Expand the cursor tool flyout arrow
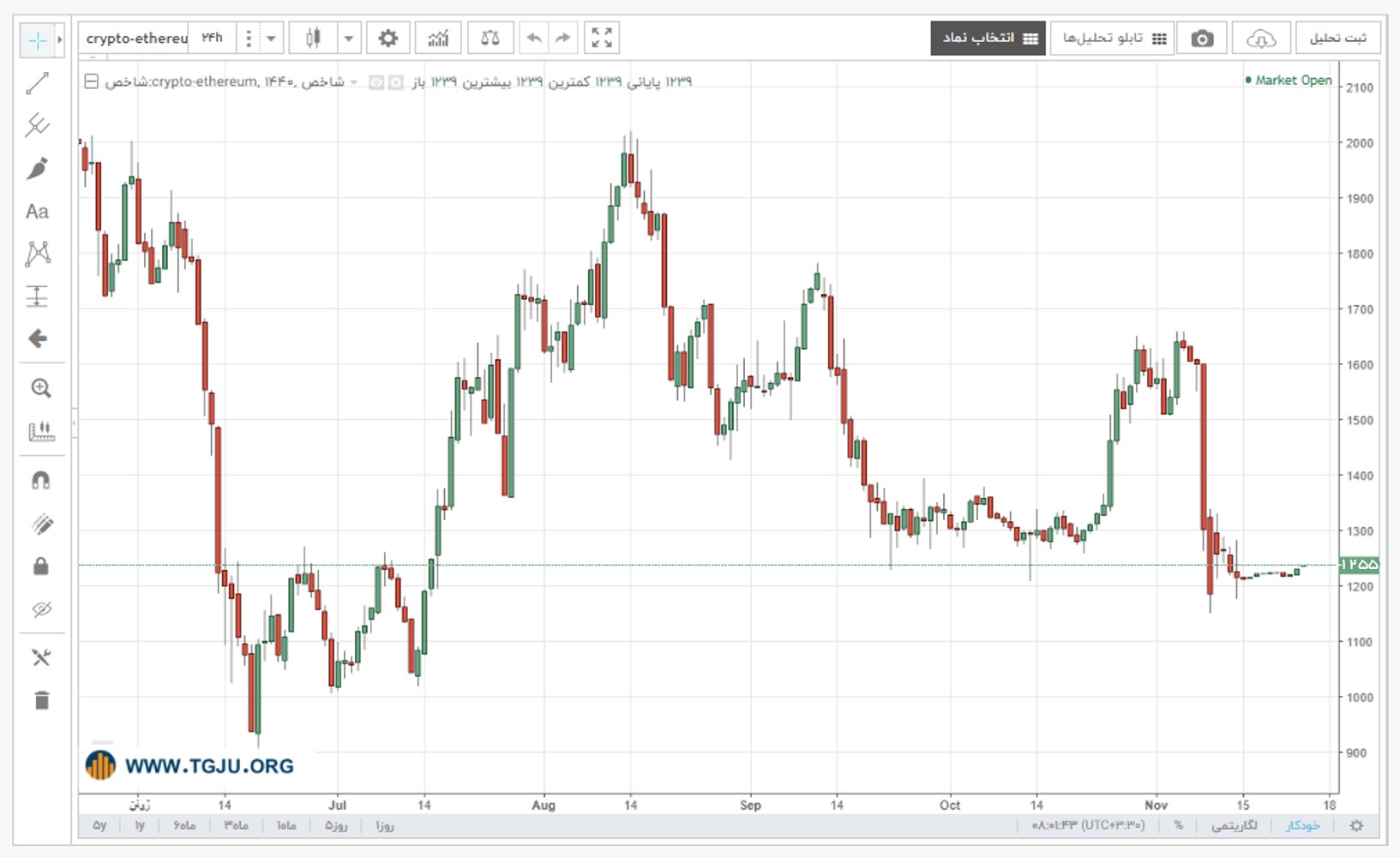1400x857 pixels. pyautogui.click(x=59, y=39)
